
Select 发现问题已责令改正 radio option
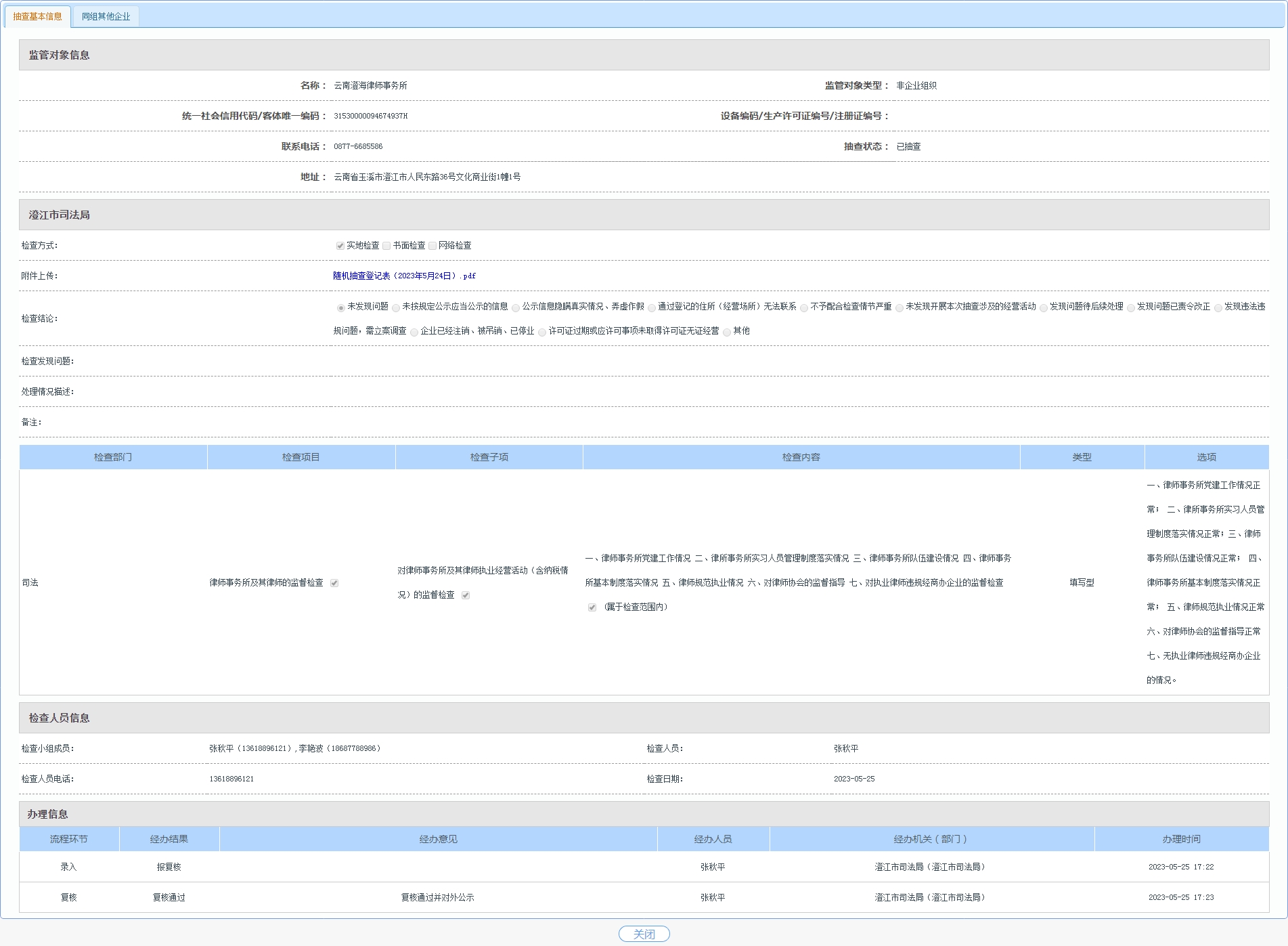point(1131,307)
